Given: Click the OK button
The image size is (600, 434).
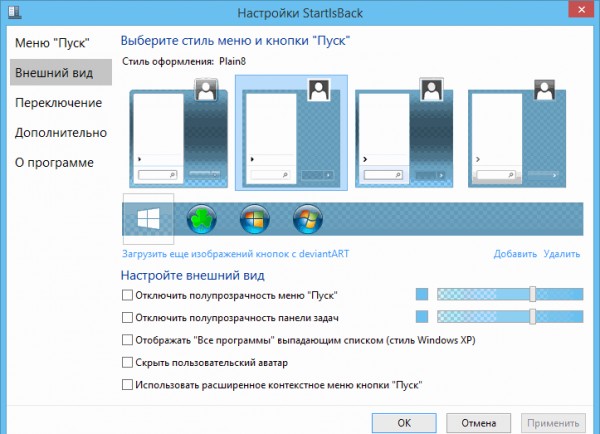Looking at the screenshot, I should coord(404,423).
